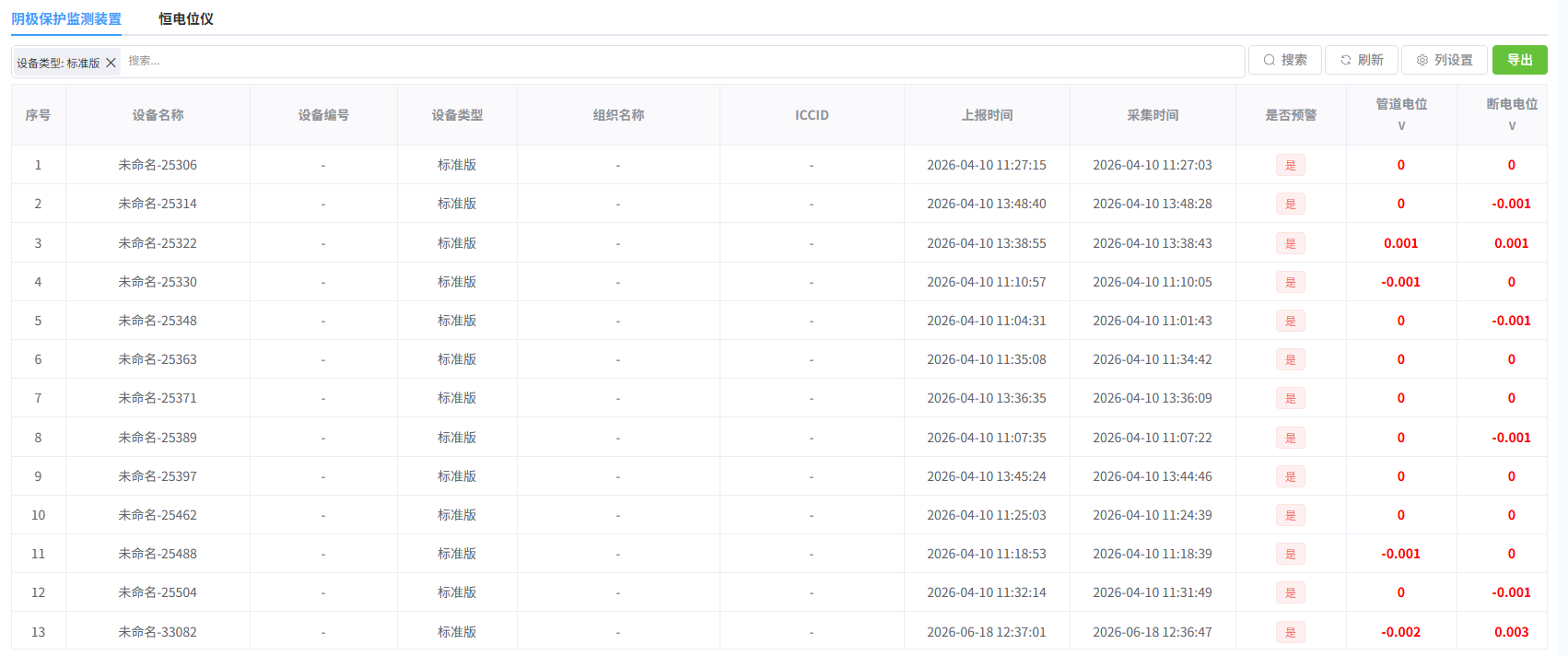This screenshot has height=656, width=1568.
Task: Select device 未命名-25306
Action: [158, 165]
